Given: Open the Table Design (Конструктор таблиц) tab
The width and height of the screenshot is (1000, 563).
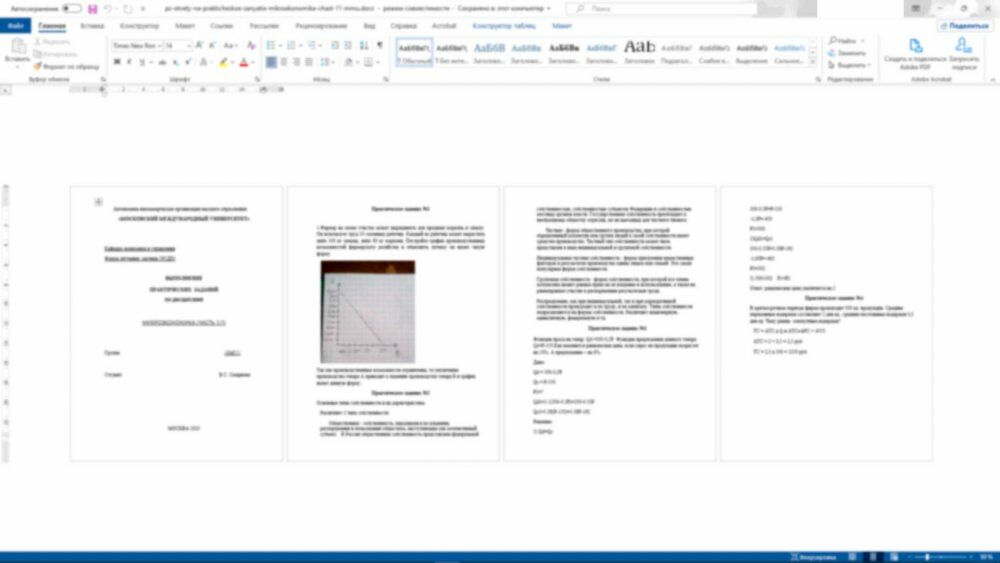Looking at the screenshot, I should (504, 26).
